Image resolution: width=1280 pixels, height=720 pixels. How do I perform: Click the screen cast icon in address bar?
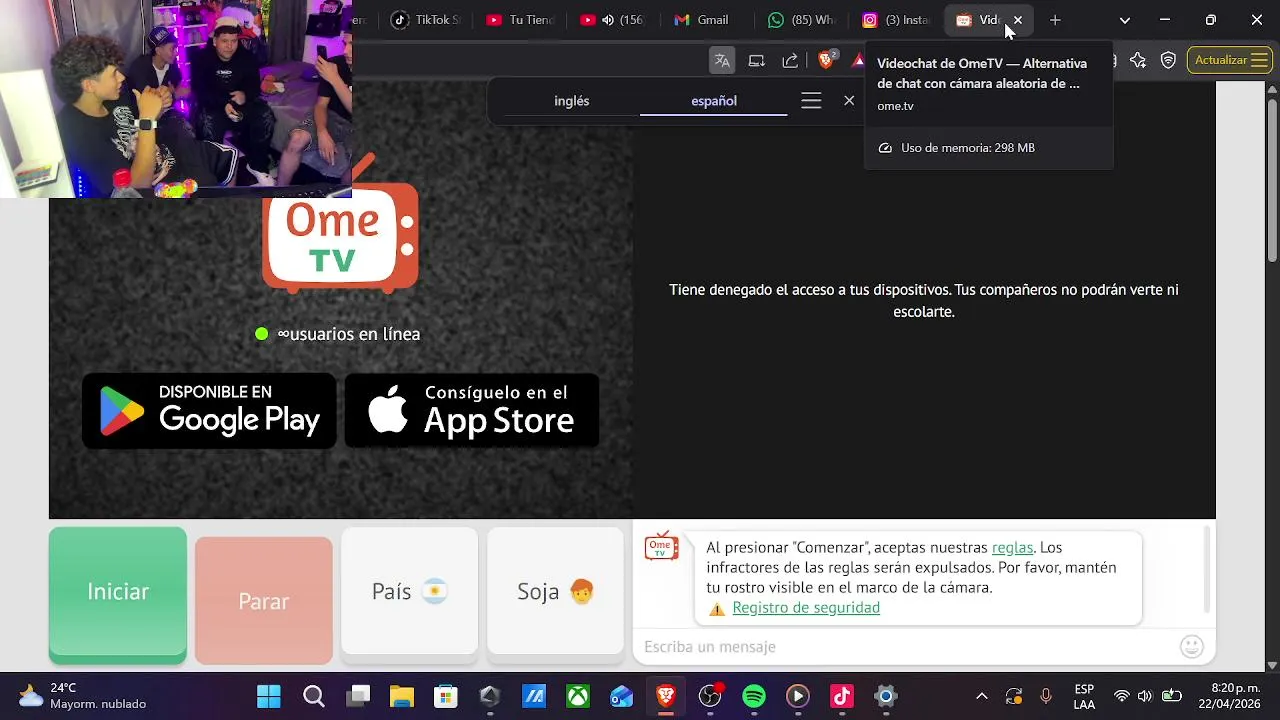point(757,61)
